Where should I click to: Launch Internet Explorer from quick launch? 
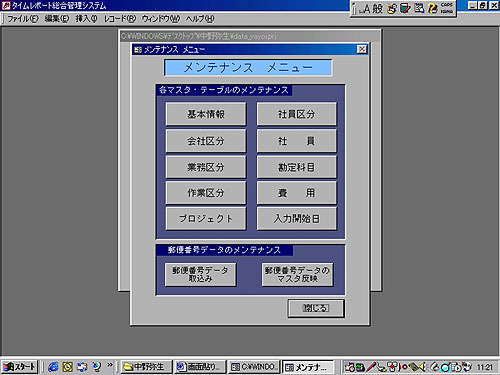pyautogui.click(x=53, y=367)
